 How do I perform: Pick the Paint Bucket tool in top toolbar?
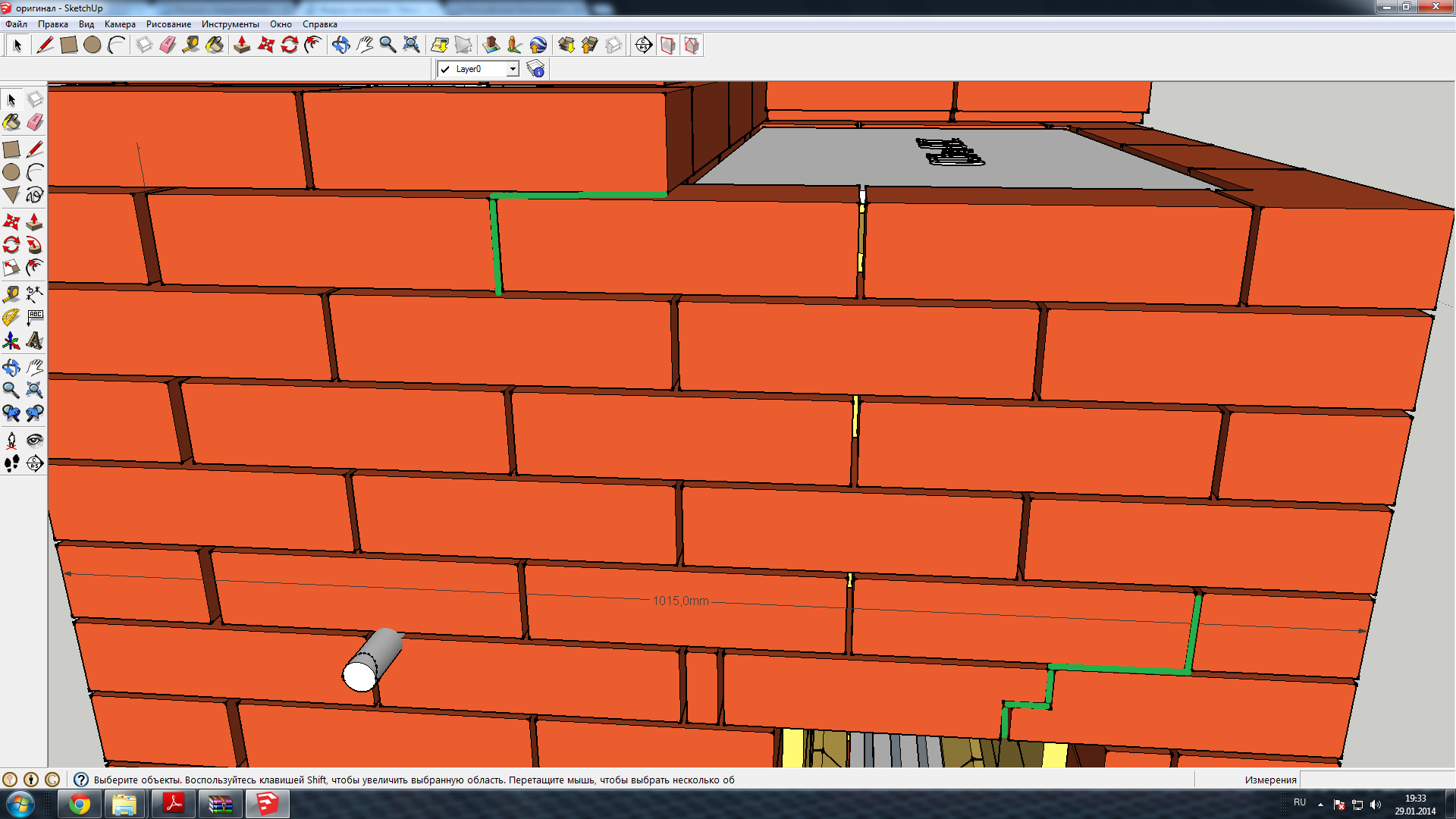point(215,45)
